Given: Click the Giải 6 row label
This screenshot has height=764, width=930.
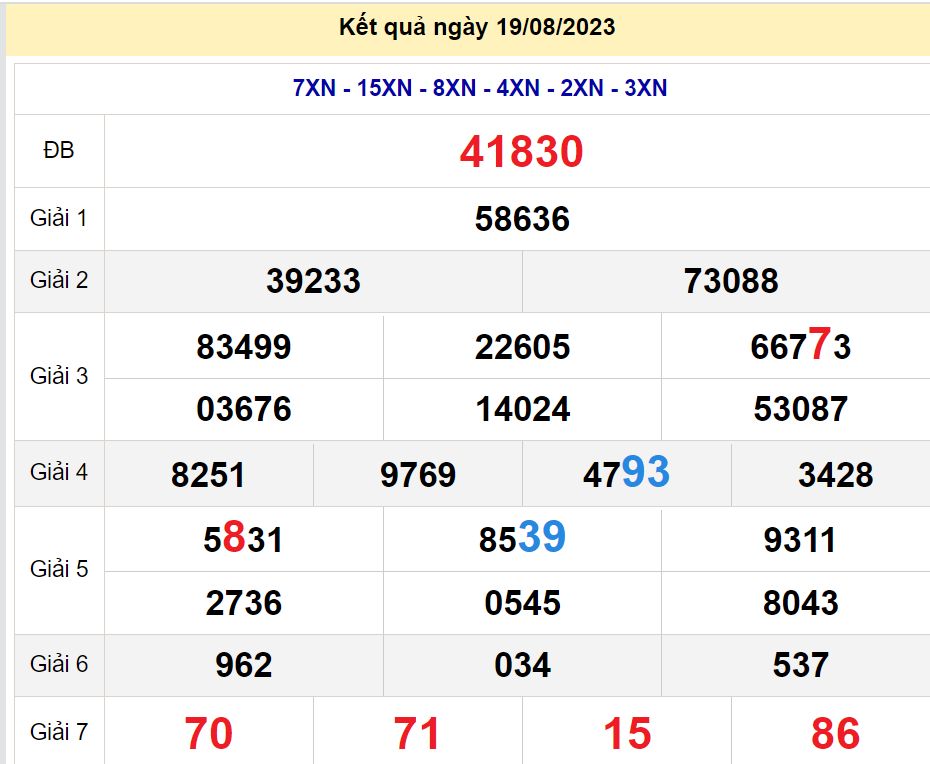Looking at the screenshot, I should tap(59, 664).
